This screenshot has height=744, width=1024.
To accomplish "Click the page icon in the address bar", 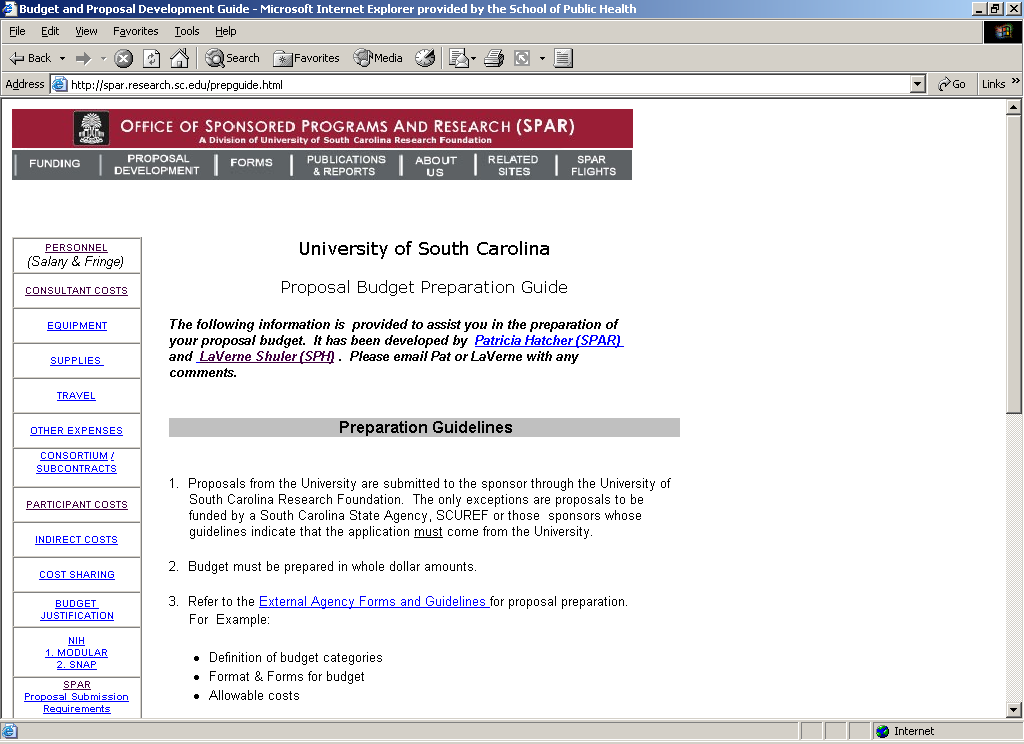I will (59, 84).
